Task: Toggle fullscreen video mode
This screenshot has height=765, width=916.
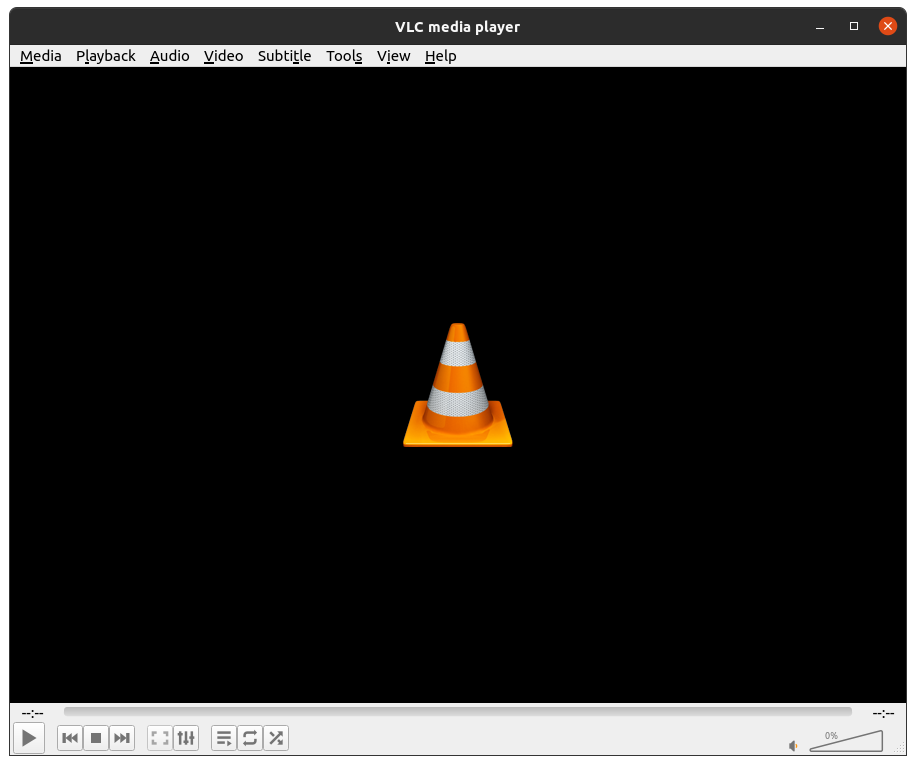Action: pos(160,738)
